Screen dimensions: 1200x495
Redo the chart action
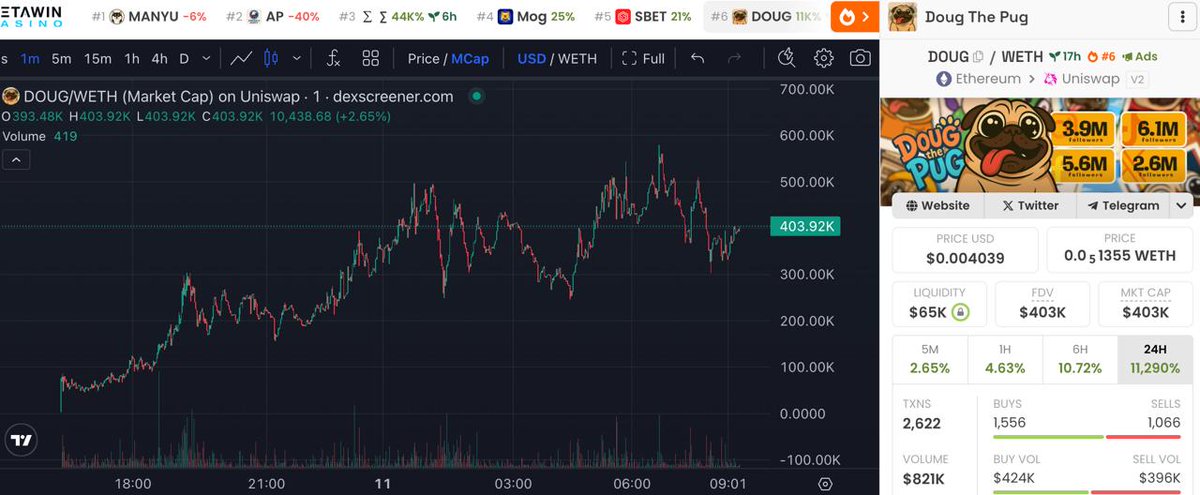[x=734, y=58]
